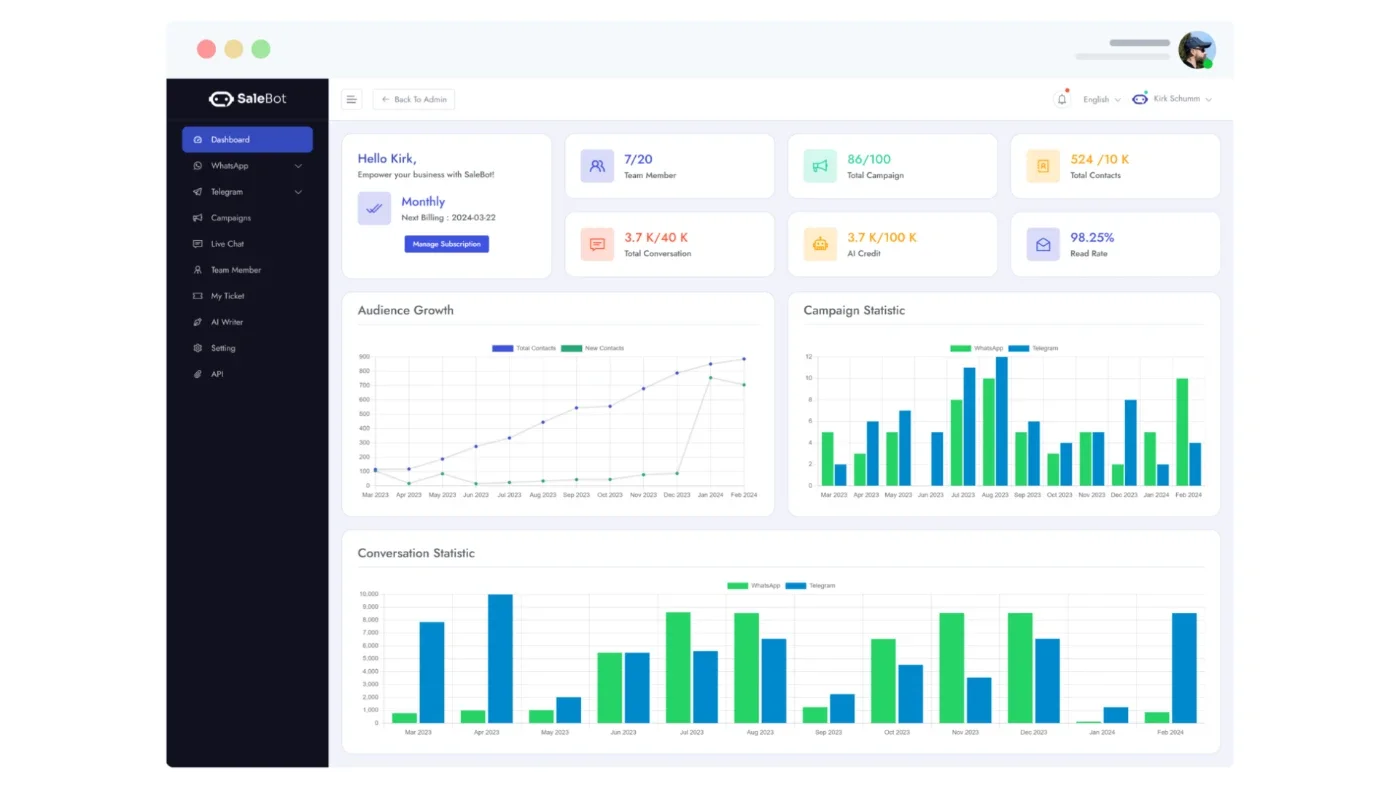Click the WhatsApp icon in sidebar
1400x788 pixels.
coord(198,166)
